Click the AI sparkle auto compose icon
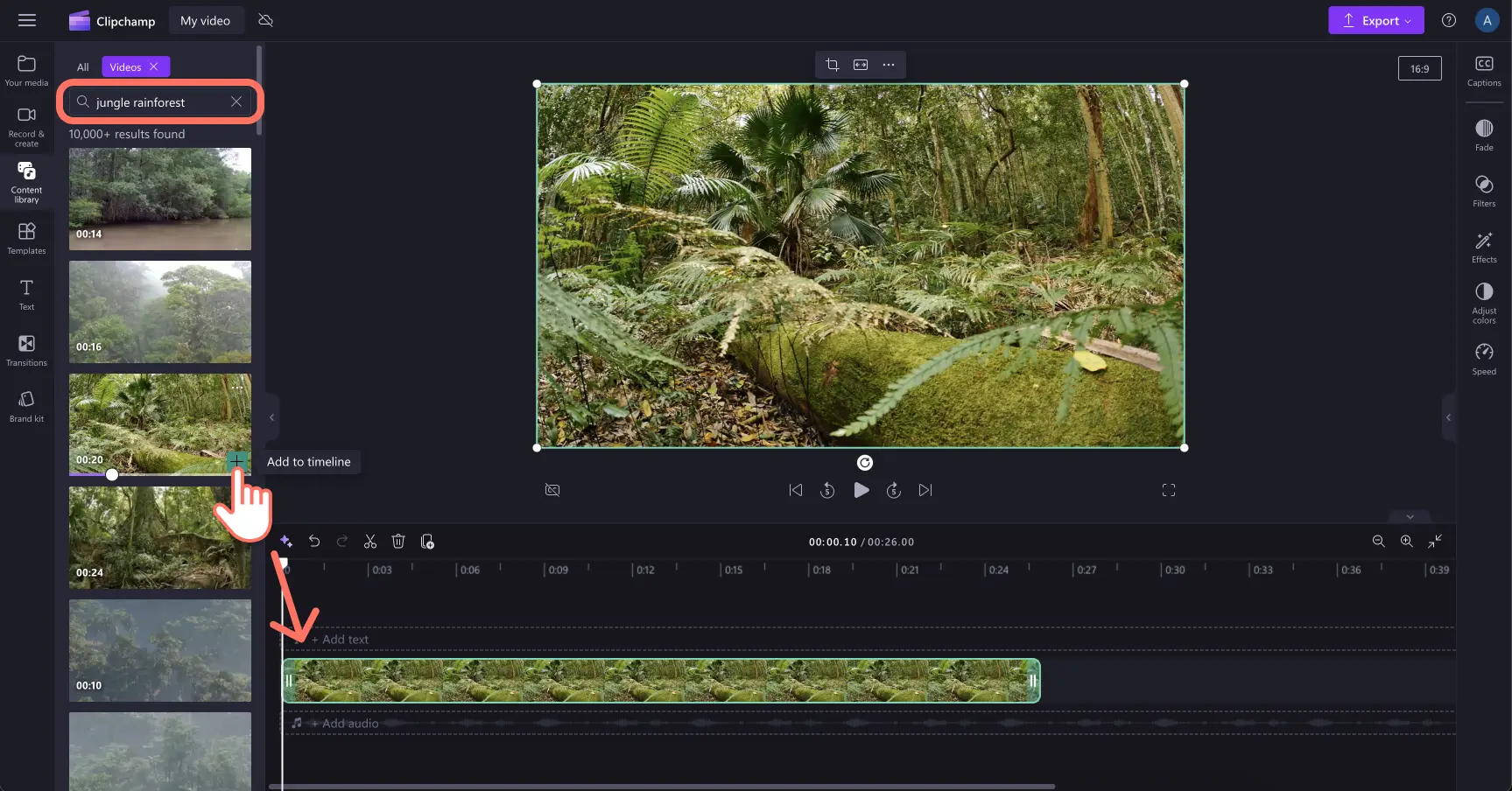The image size is (1512, 791). pos(285,542)
